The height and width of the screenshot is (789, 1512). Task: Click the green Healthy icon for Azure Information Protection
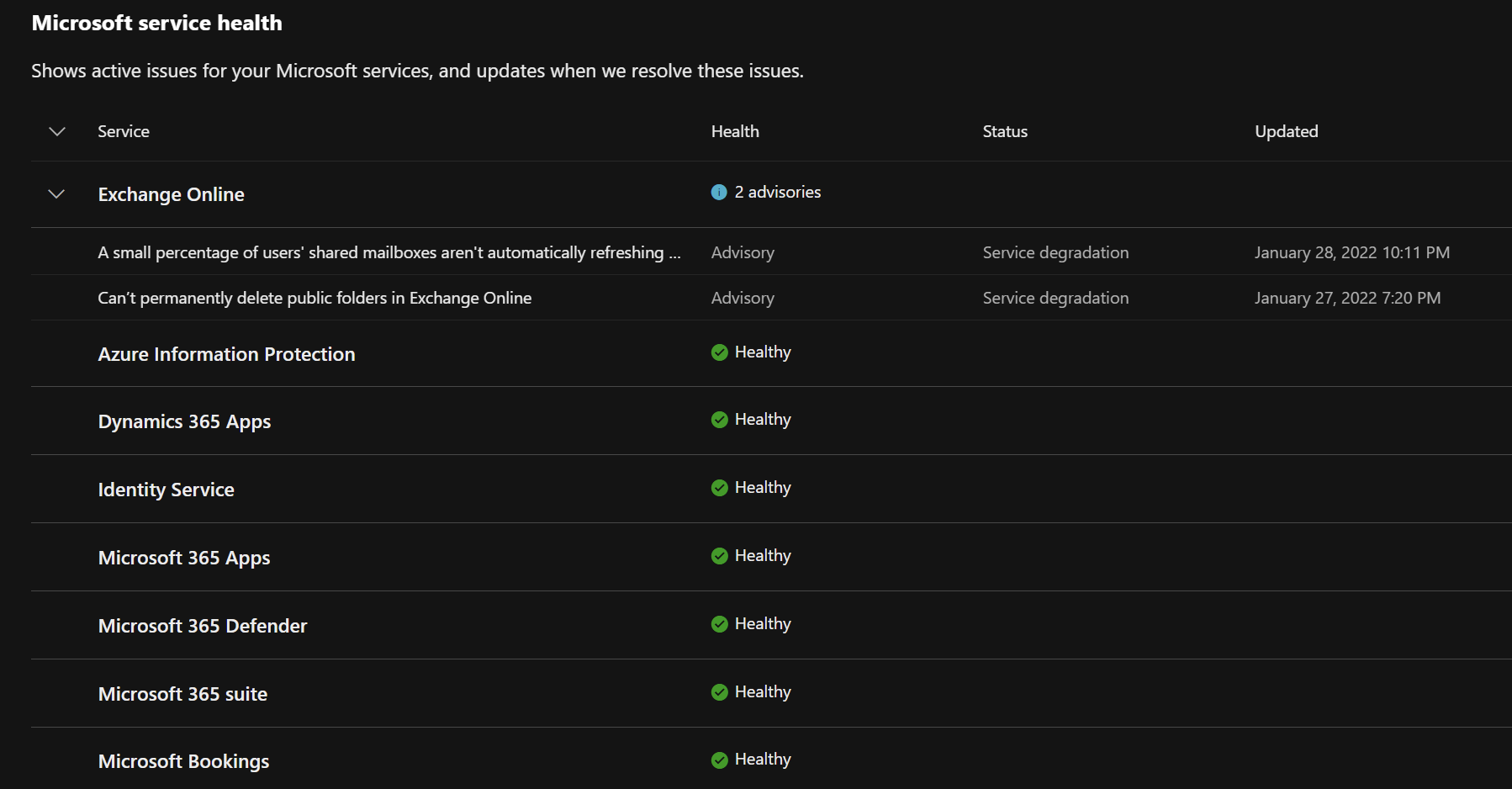[x=720, y=352]
